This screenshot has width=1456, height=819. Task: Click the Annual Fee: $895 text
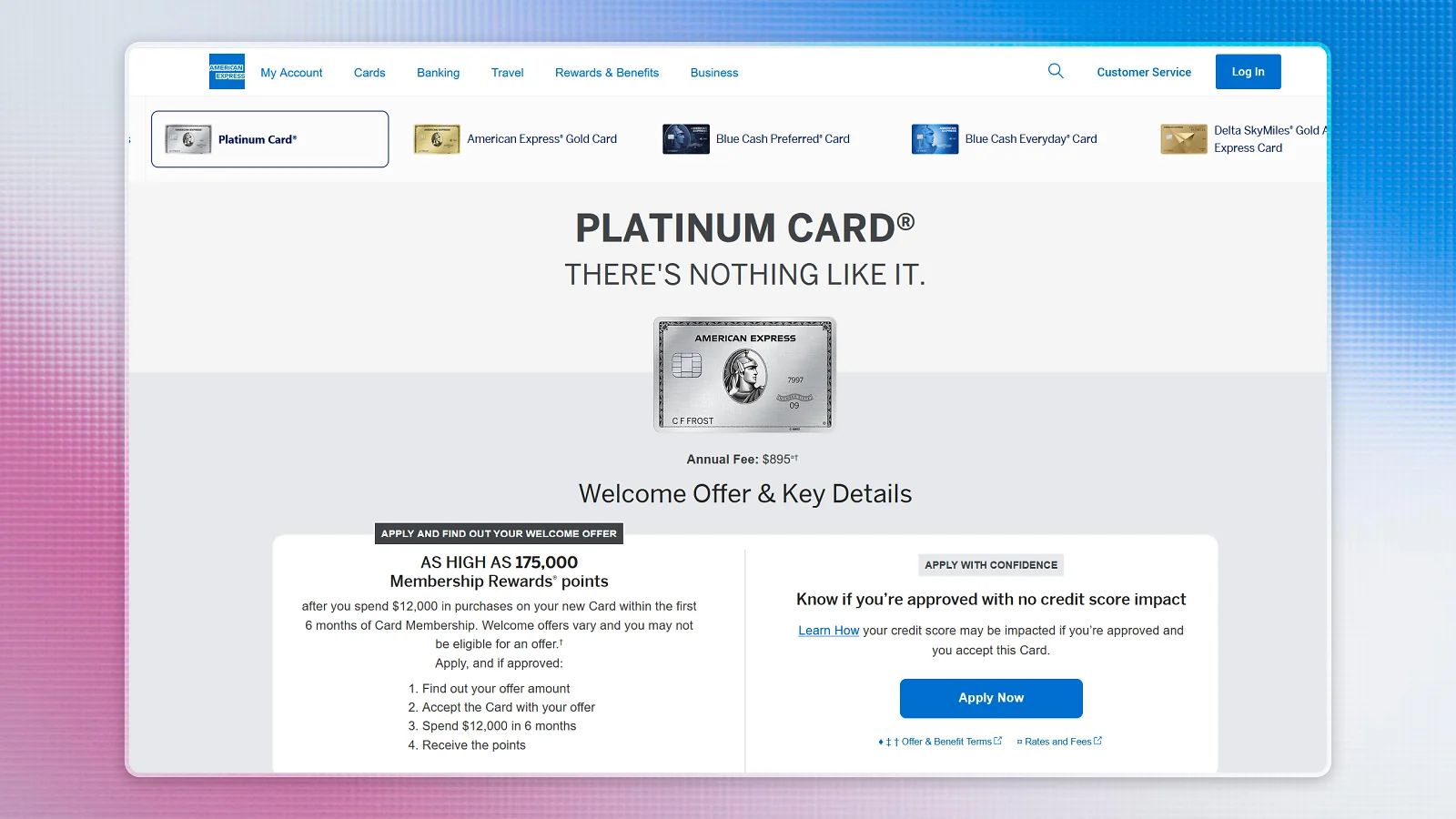[742, 460]
